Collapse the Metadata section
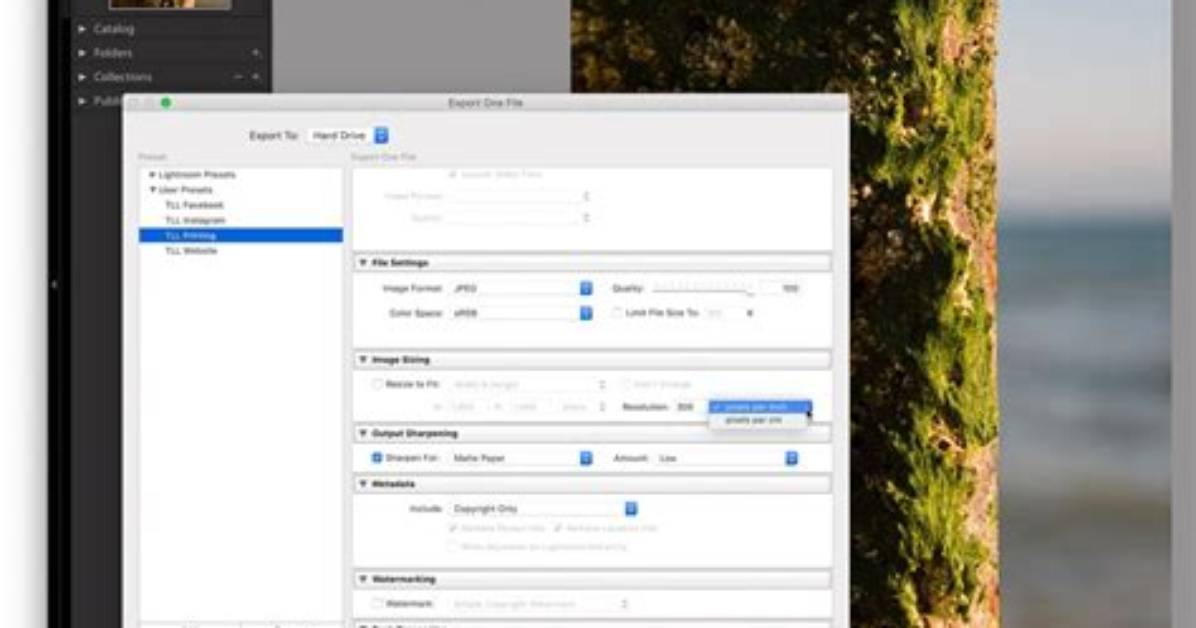This screenshot has width=1196, height=628. (363, 484)
